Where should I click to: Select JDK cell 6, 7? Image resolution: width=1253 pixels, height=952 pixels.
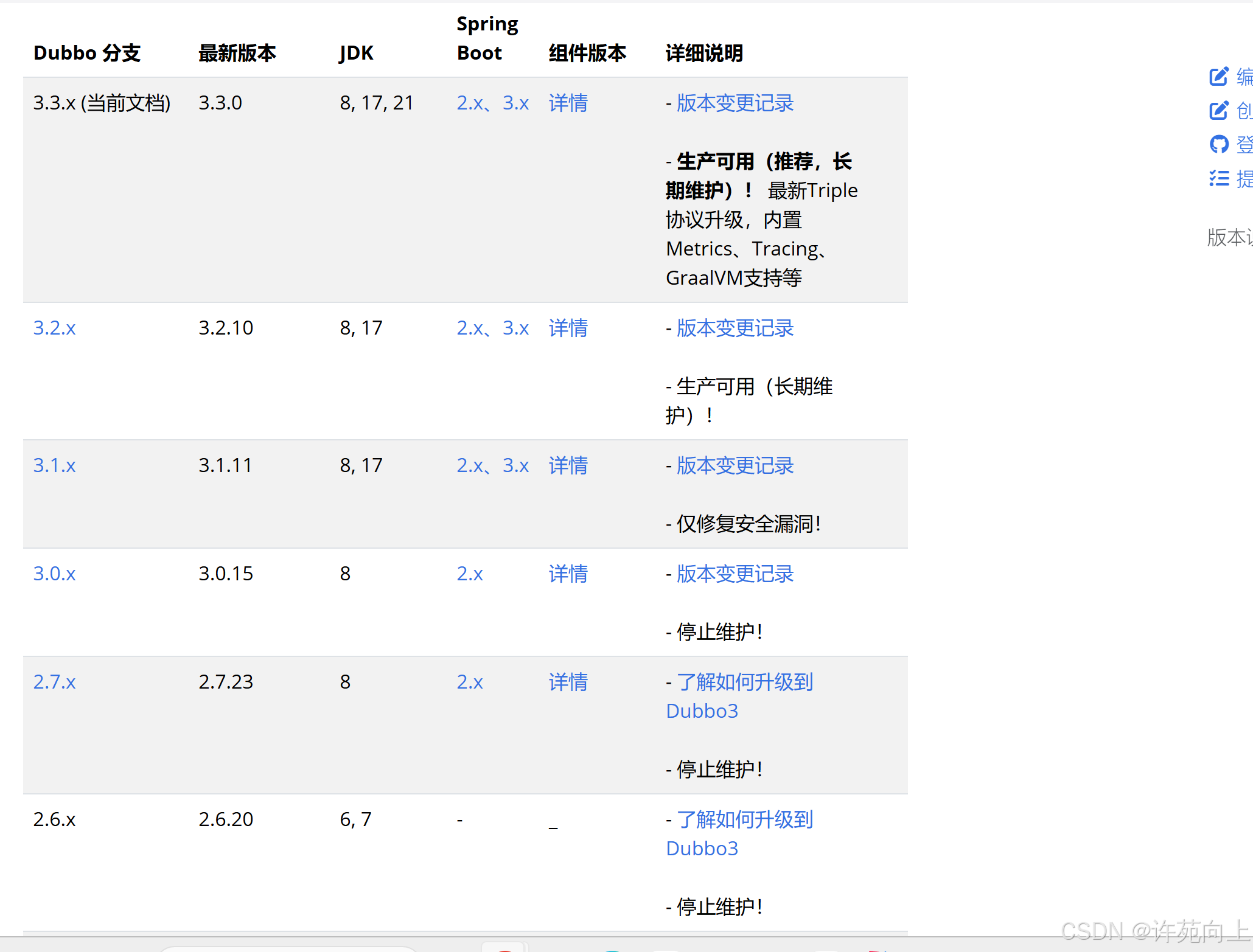click(x=355, y=819)
